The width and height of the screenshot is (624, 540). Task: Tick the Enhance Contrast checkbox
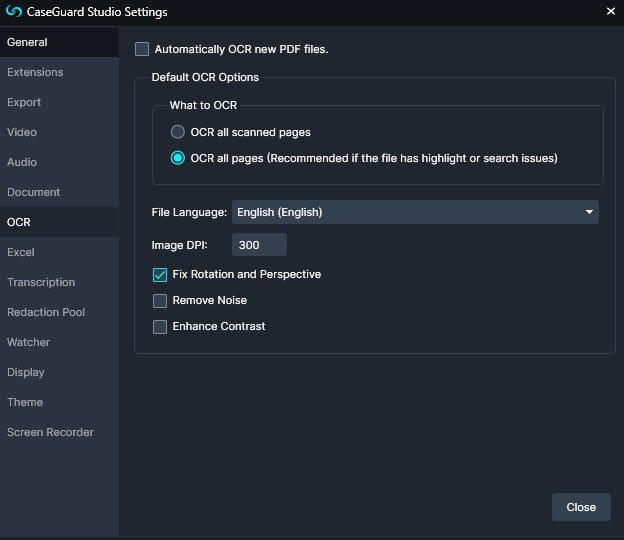point(160,327)
